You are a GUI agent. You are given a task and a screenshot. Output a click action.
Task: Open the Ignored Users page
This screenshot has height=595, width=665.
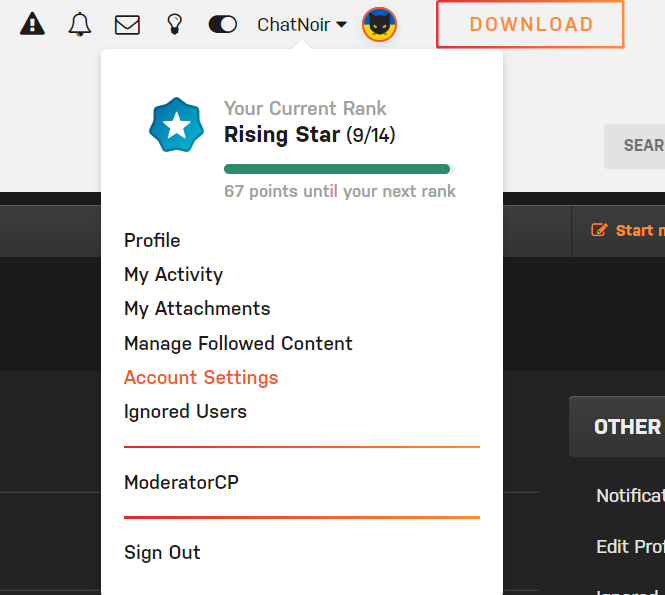point(185,411)
